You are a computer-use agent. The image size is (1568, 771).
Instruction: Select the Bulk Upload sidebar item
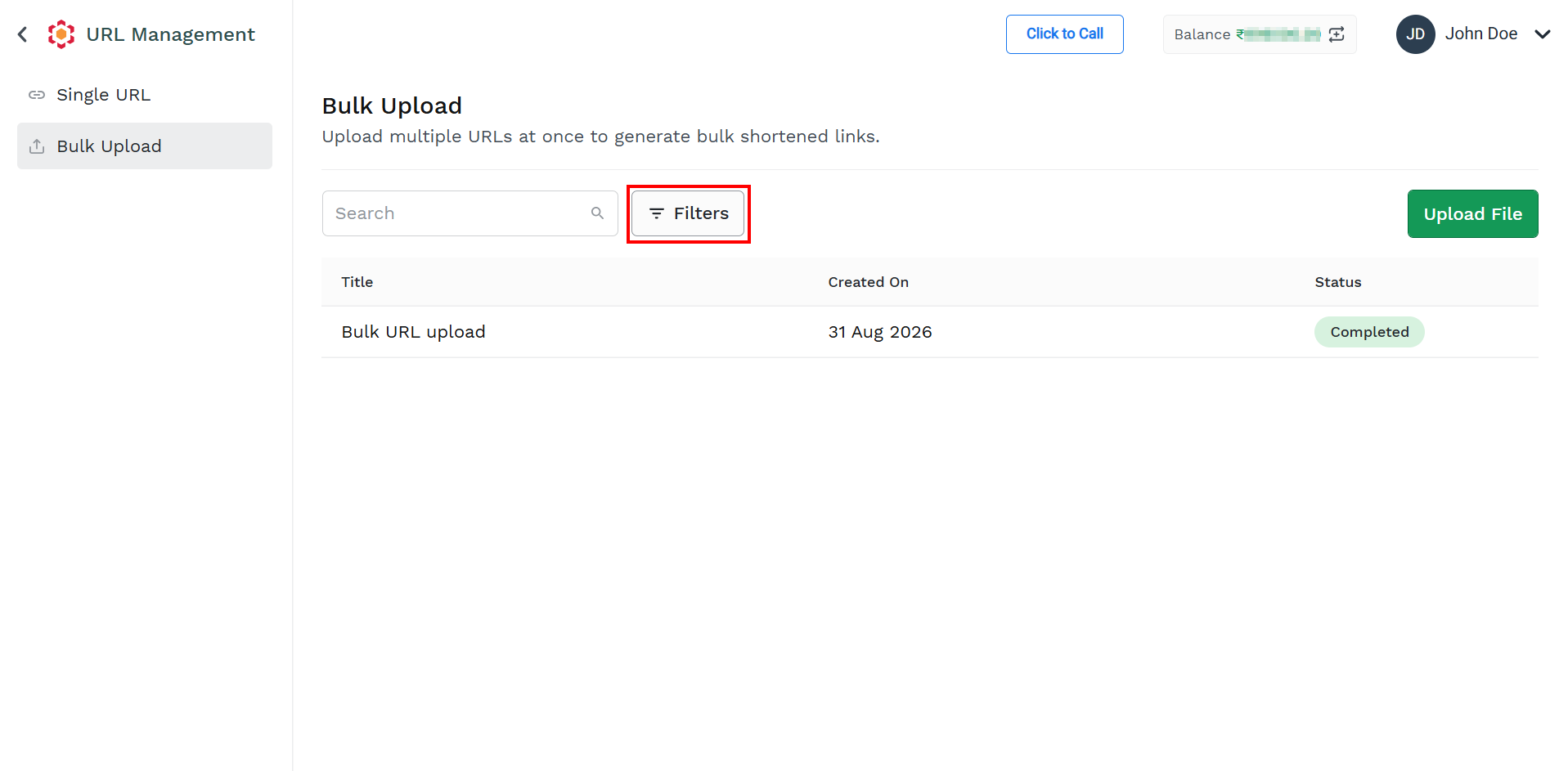145,146
